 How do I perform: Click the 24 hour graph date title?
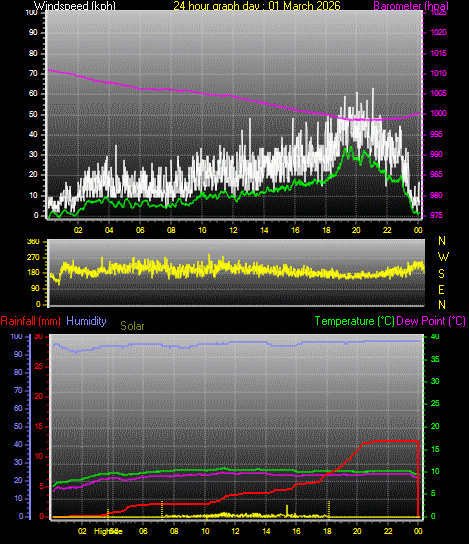(x=257, y=6)
